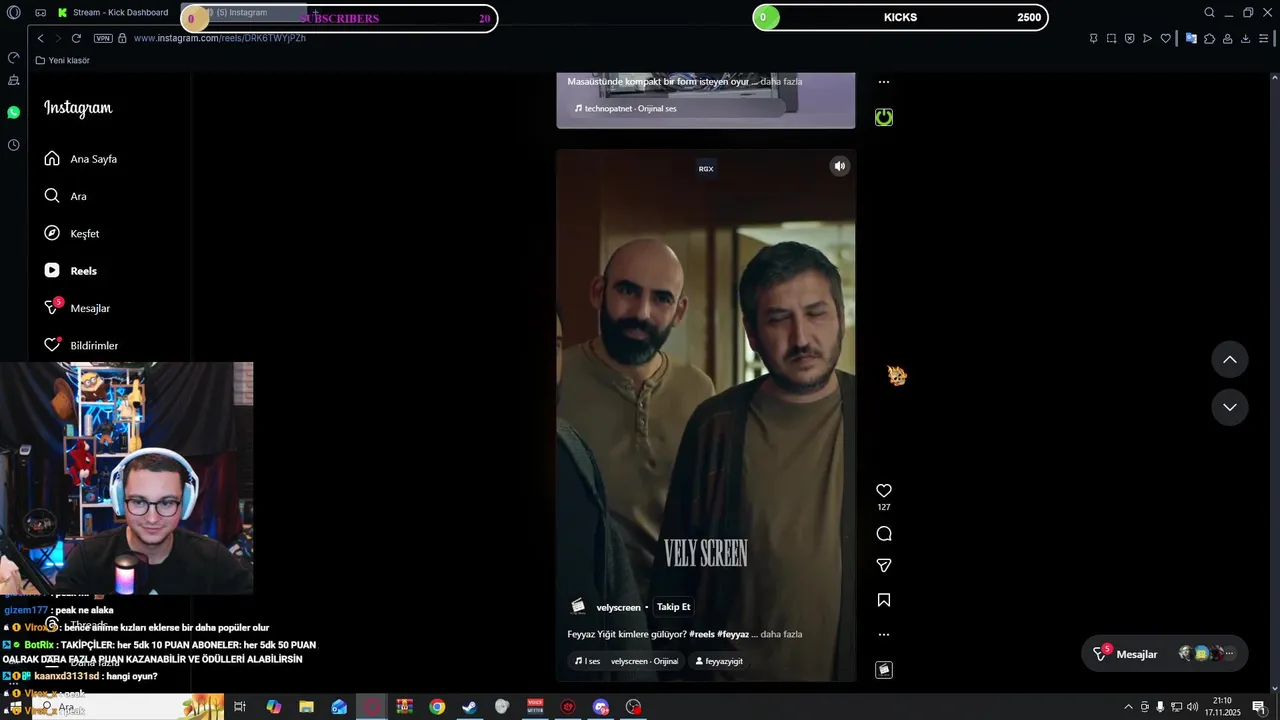Expand the technopatnet caption with daha fazla
1280x720 pixels.
[781, 82]
